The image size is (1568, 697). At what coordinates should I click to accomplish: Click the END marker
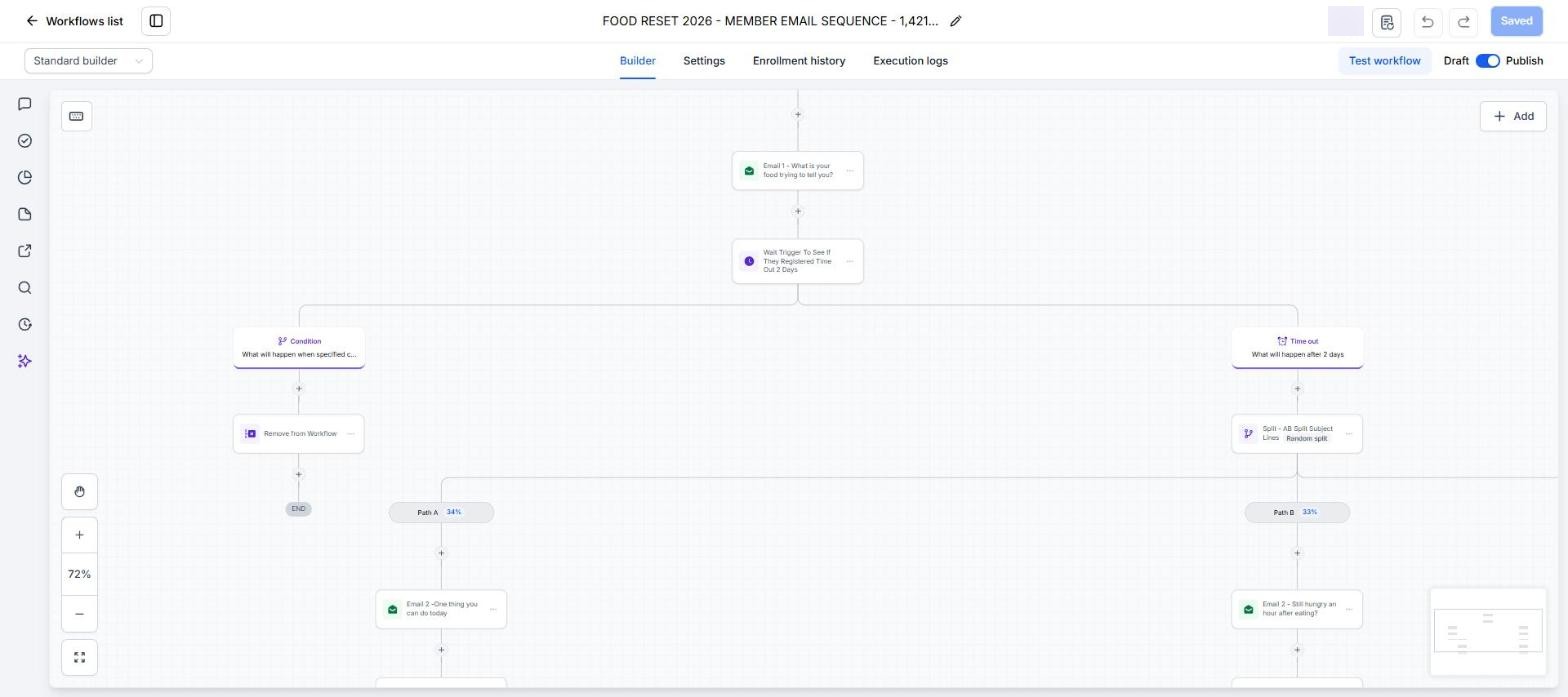298,509
